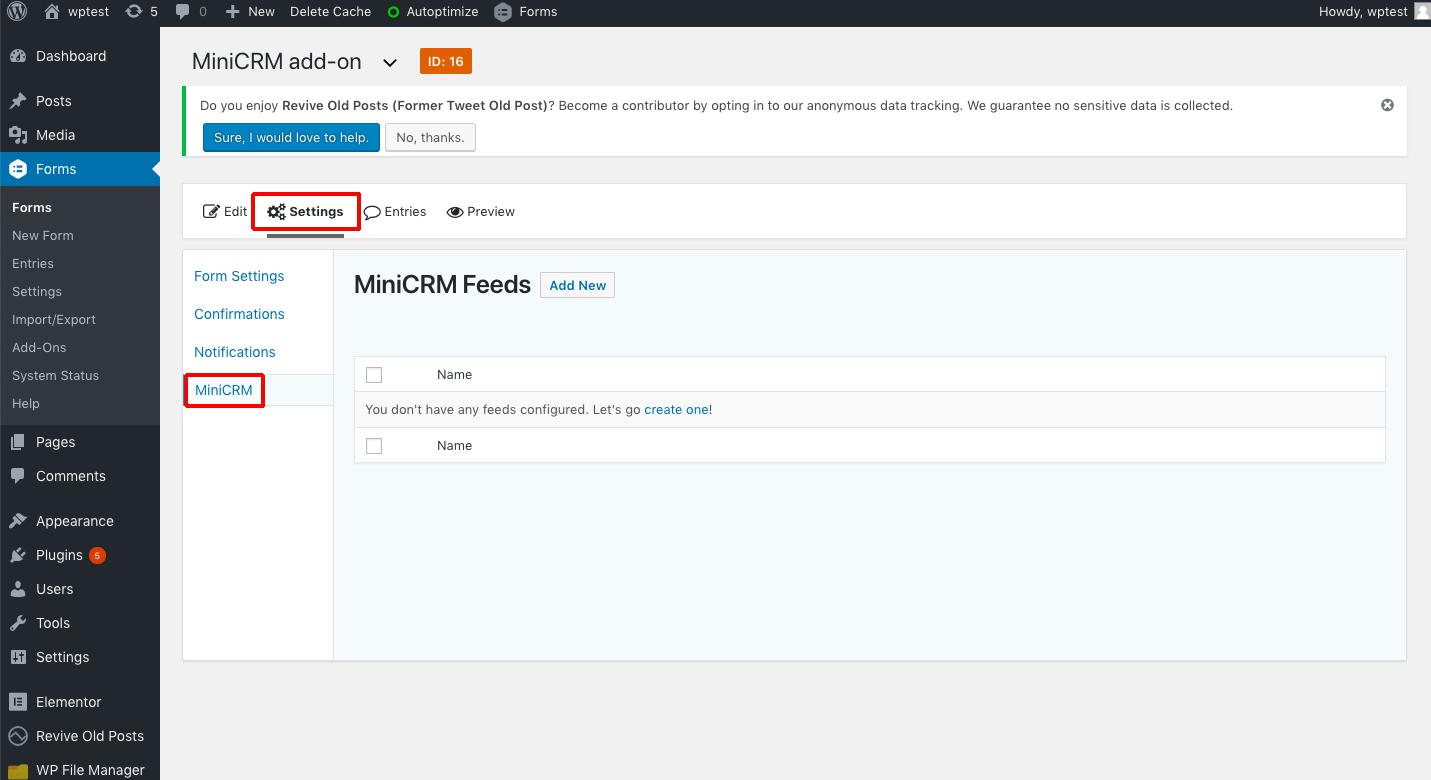Screen dimensions: 1431x780
Task: Click green Autoptimize status circle
Action: [x=393, y=12]
